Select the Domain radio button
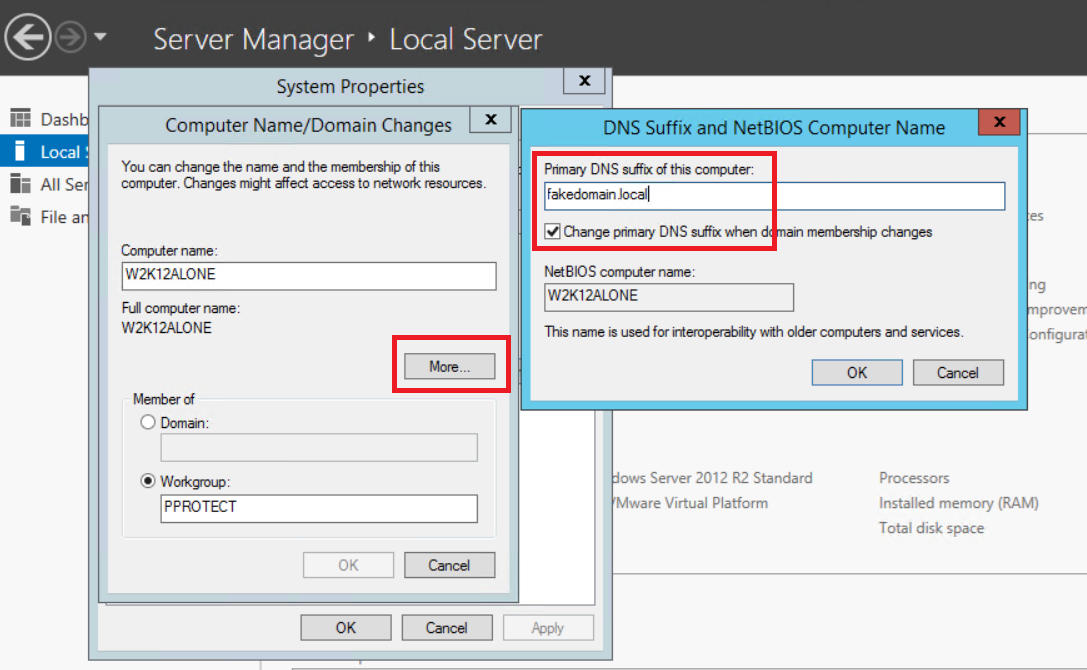 [148, 422]
